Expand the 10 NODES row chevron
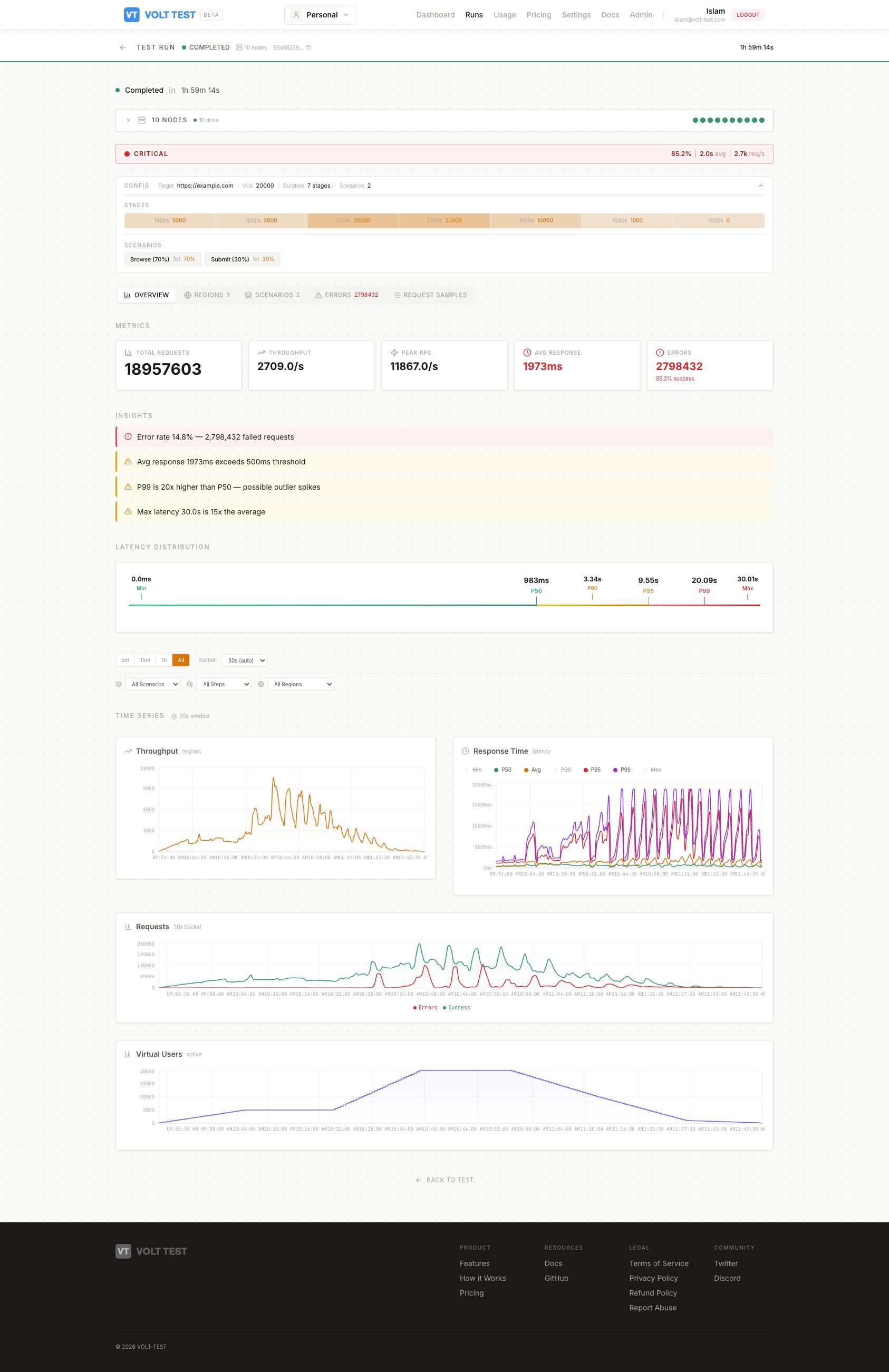This screenshot has height=1372, width=889. pyautogui.click(x=128, y=120)
